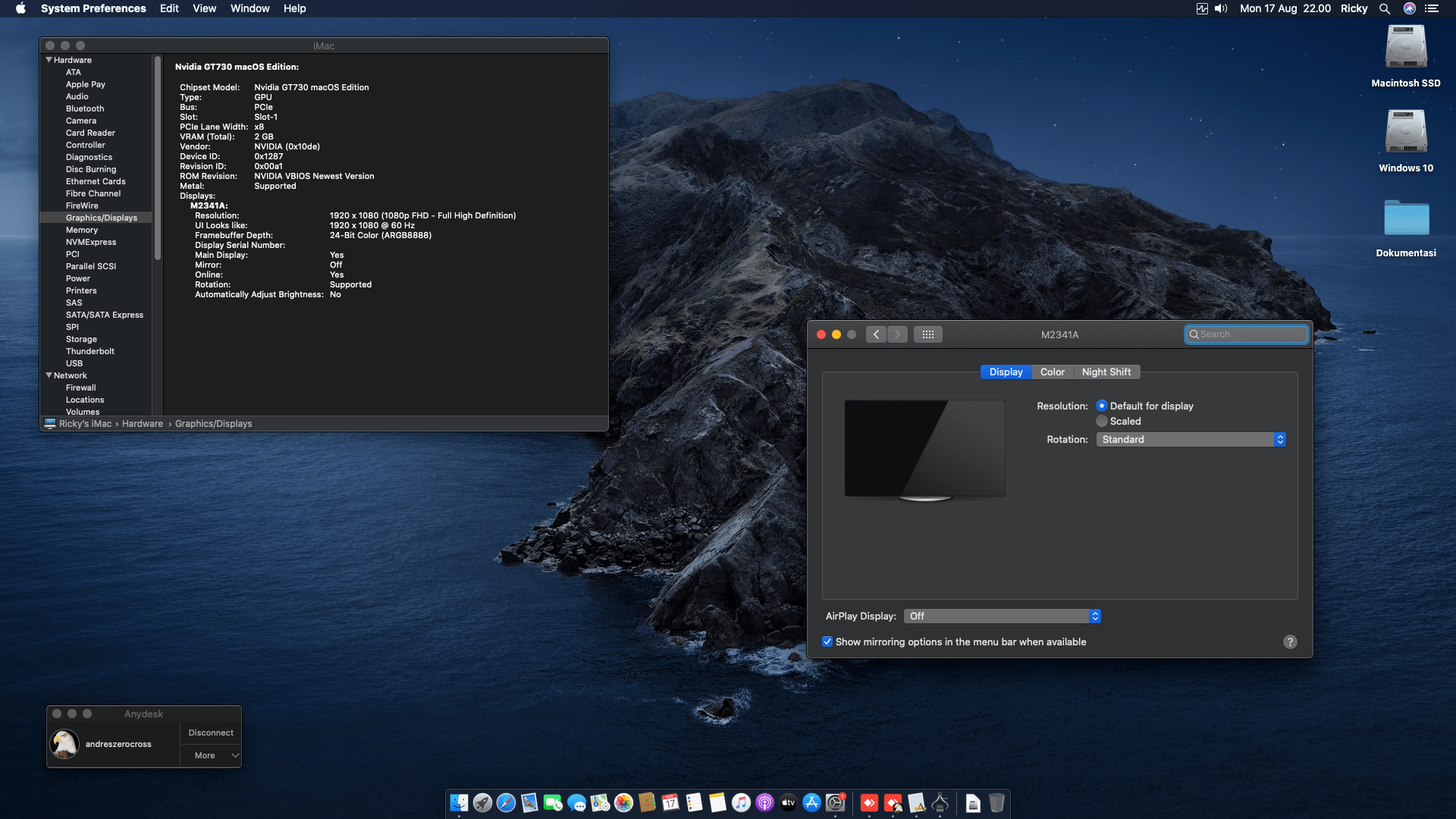Screen dimensions: 1456x819
Task: Open Apple TV icon in dock
Action: 788,802
